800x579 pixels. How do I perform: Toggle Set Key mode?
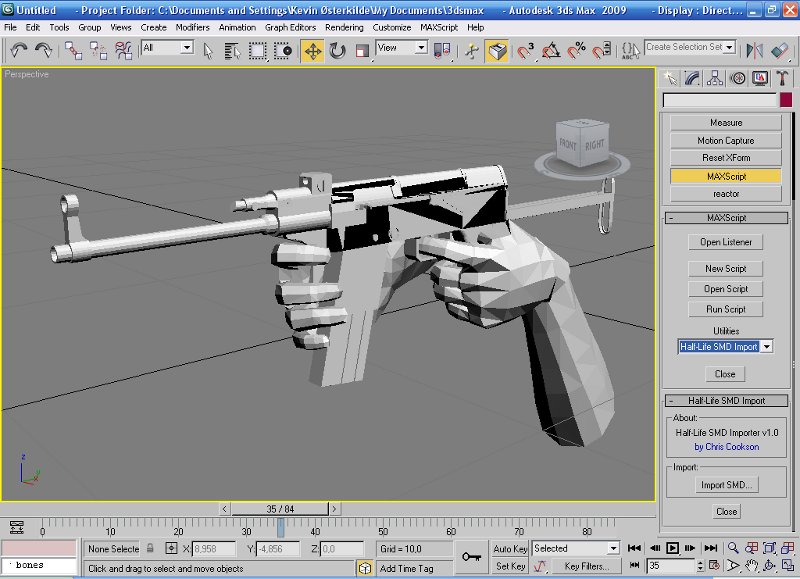pos(510,566)
